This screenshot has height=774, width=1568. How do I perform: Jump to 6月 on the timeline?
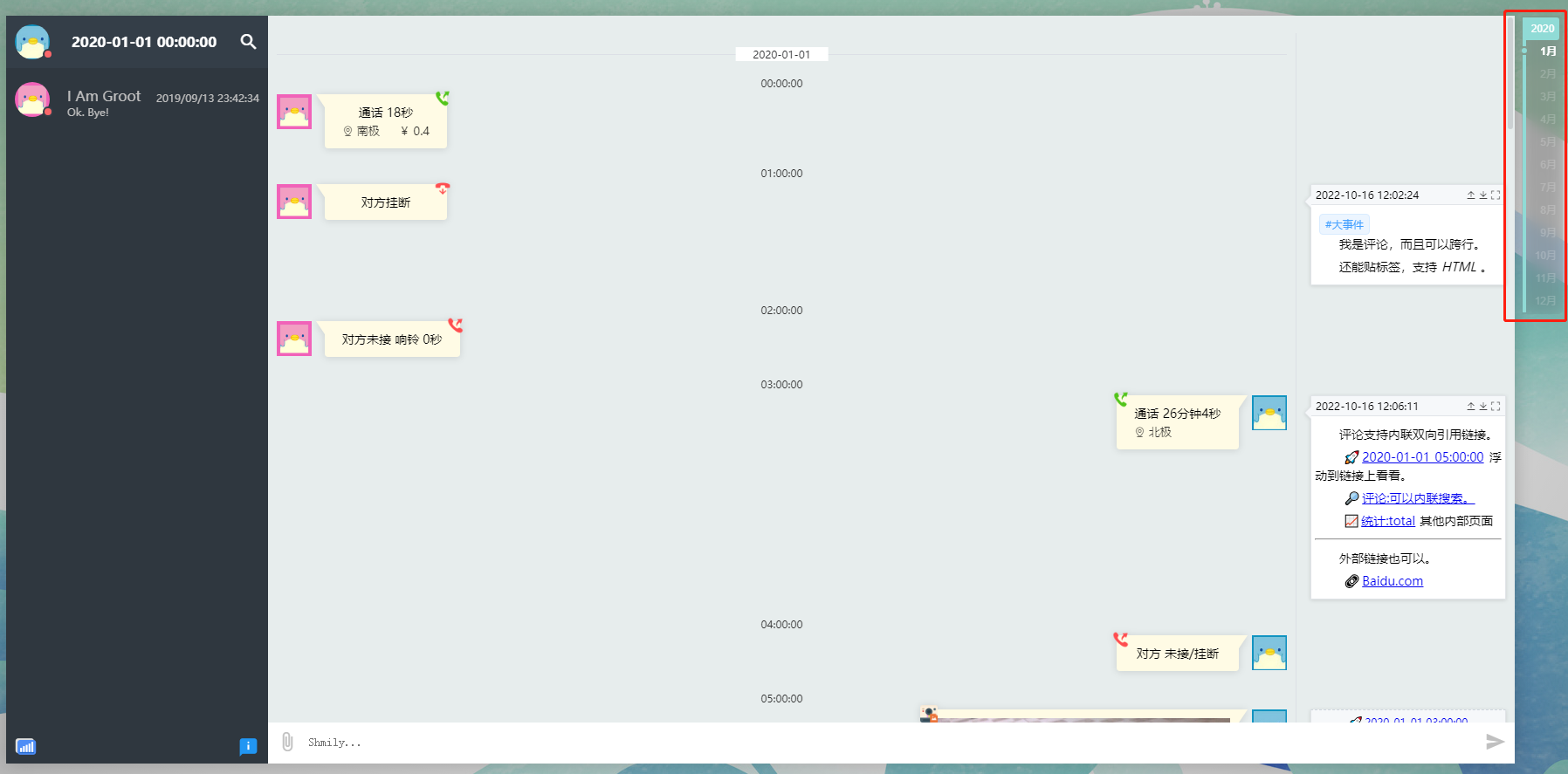tap(1547, 165)
